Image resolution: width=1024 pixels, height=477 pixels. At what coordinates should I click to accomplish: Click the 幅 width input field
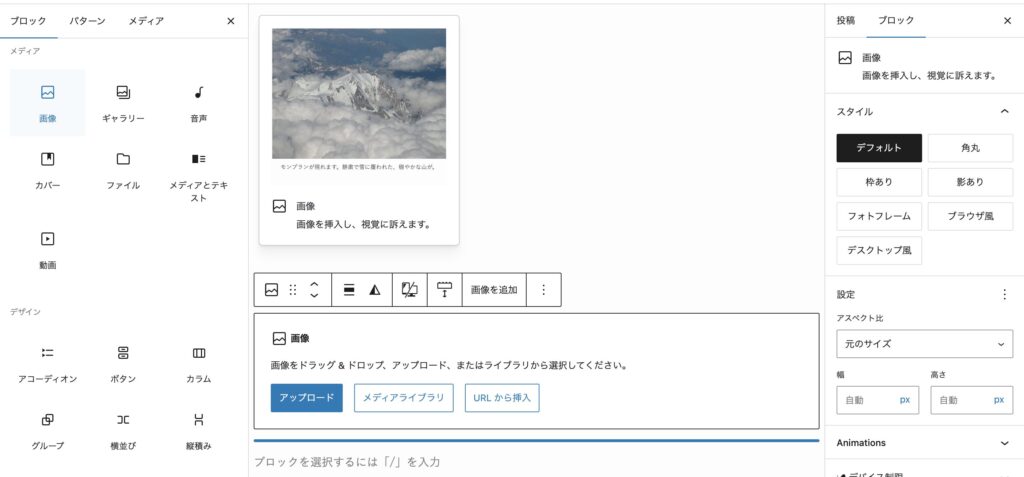[866, 400]
